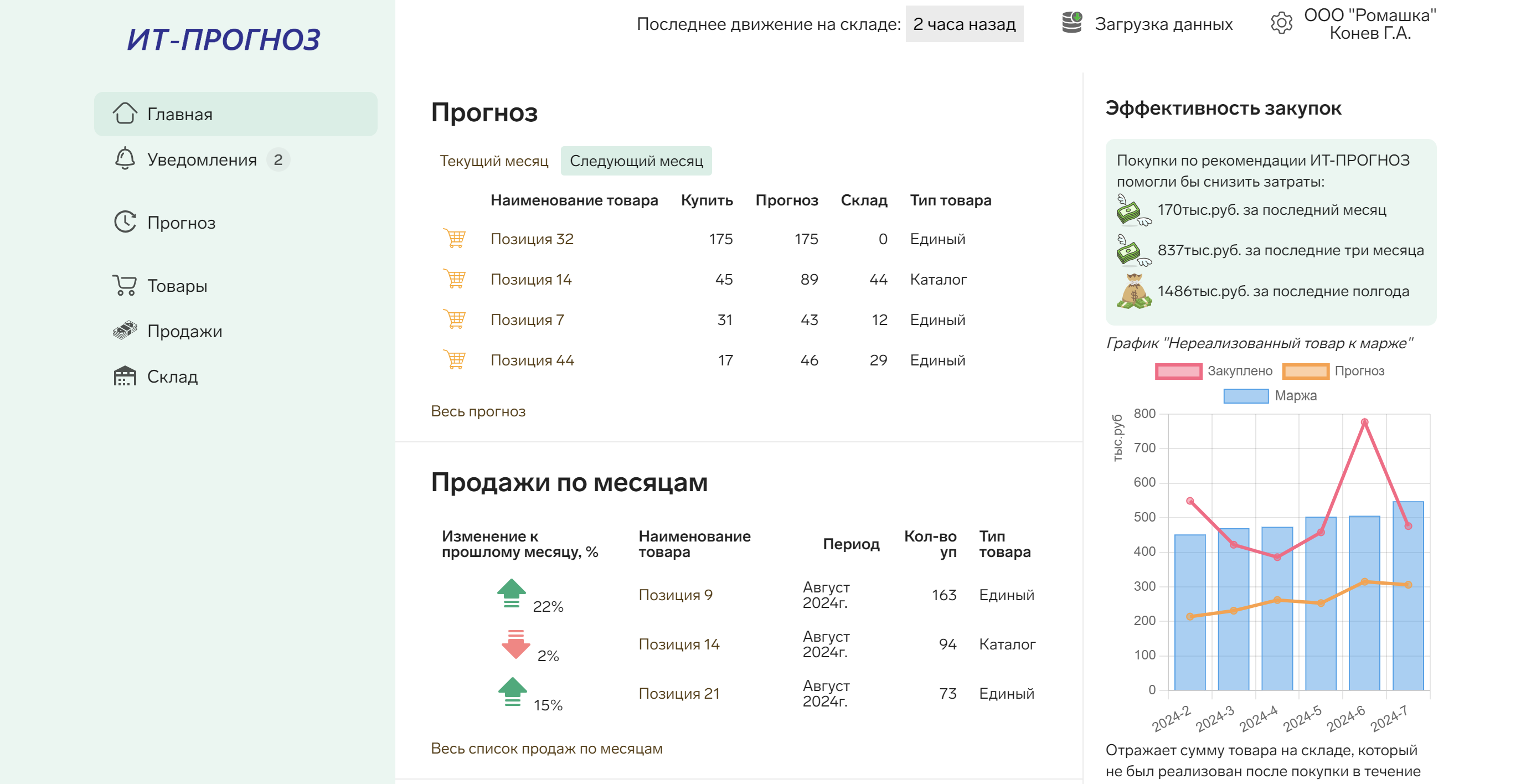Screen dimensions: 1526x784
Task: Open the Позиция 44 forecast link
Action: 532,359
